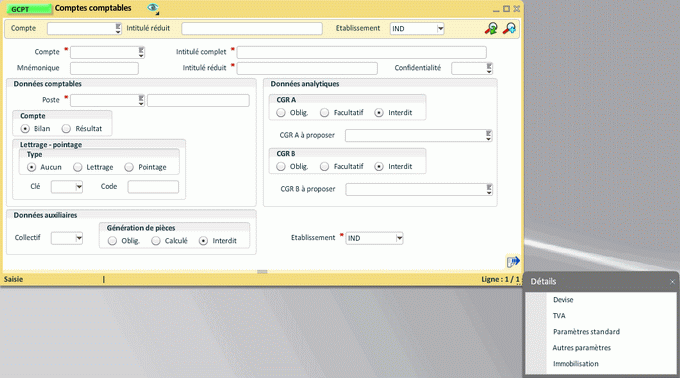The width and height of the screenshot is (680, 378).
Task: Choose Lettrage as lettrage-pointage type
Action: coord(78,167)
